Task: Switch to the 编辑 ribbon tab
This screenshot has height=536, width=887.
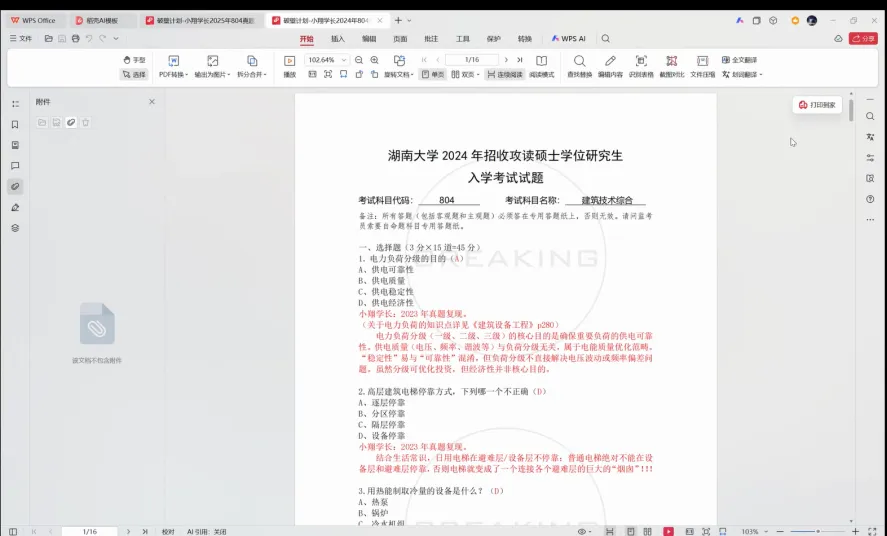Action: tap(369, 39)
